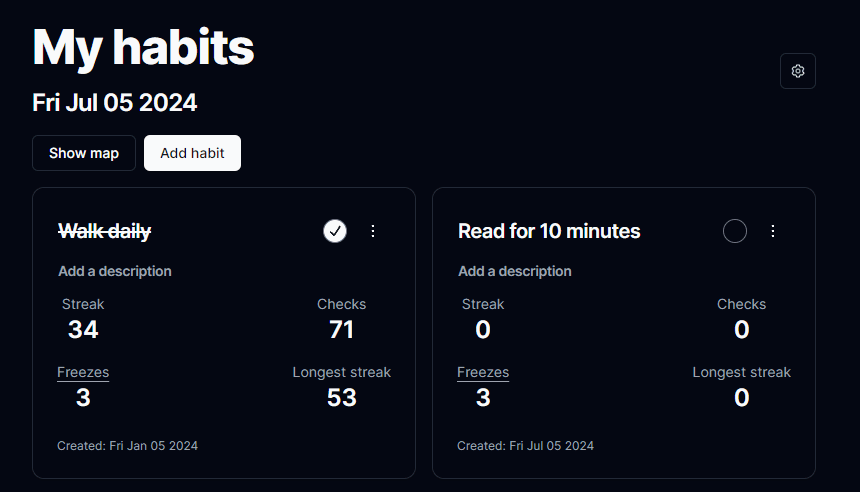
Task: Click the Walk daily freezes count
Action: pyautogui.click(x=83, y=398)
